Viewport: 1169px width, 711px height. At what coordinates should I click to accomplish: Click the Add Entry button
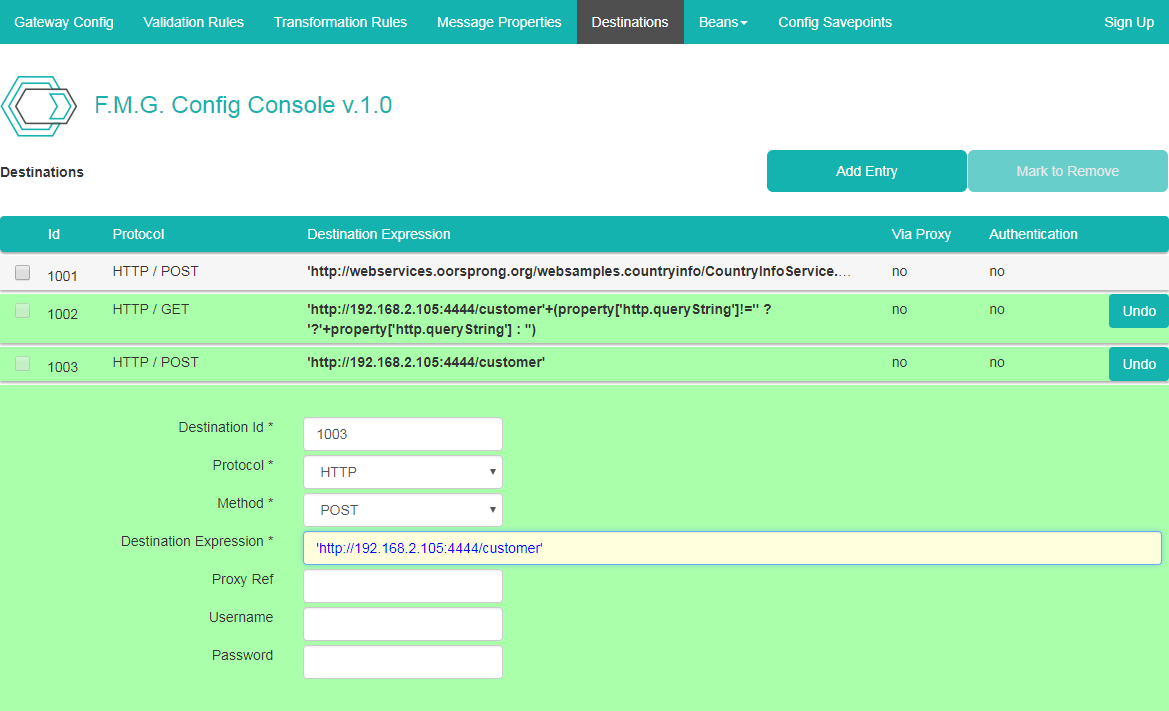click(866, 171)
